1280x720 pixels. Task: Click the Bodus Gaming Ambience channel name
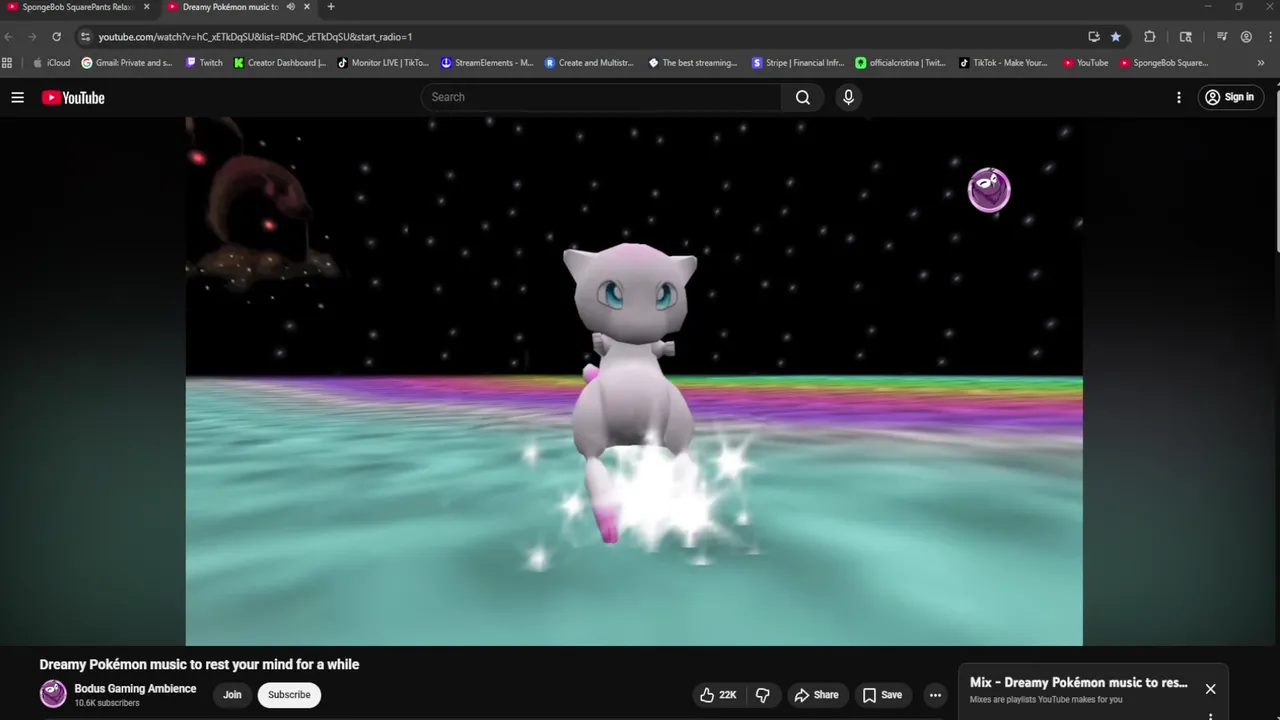coord(135,689)
